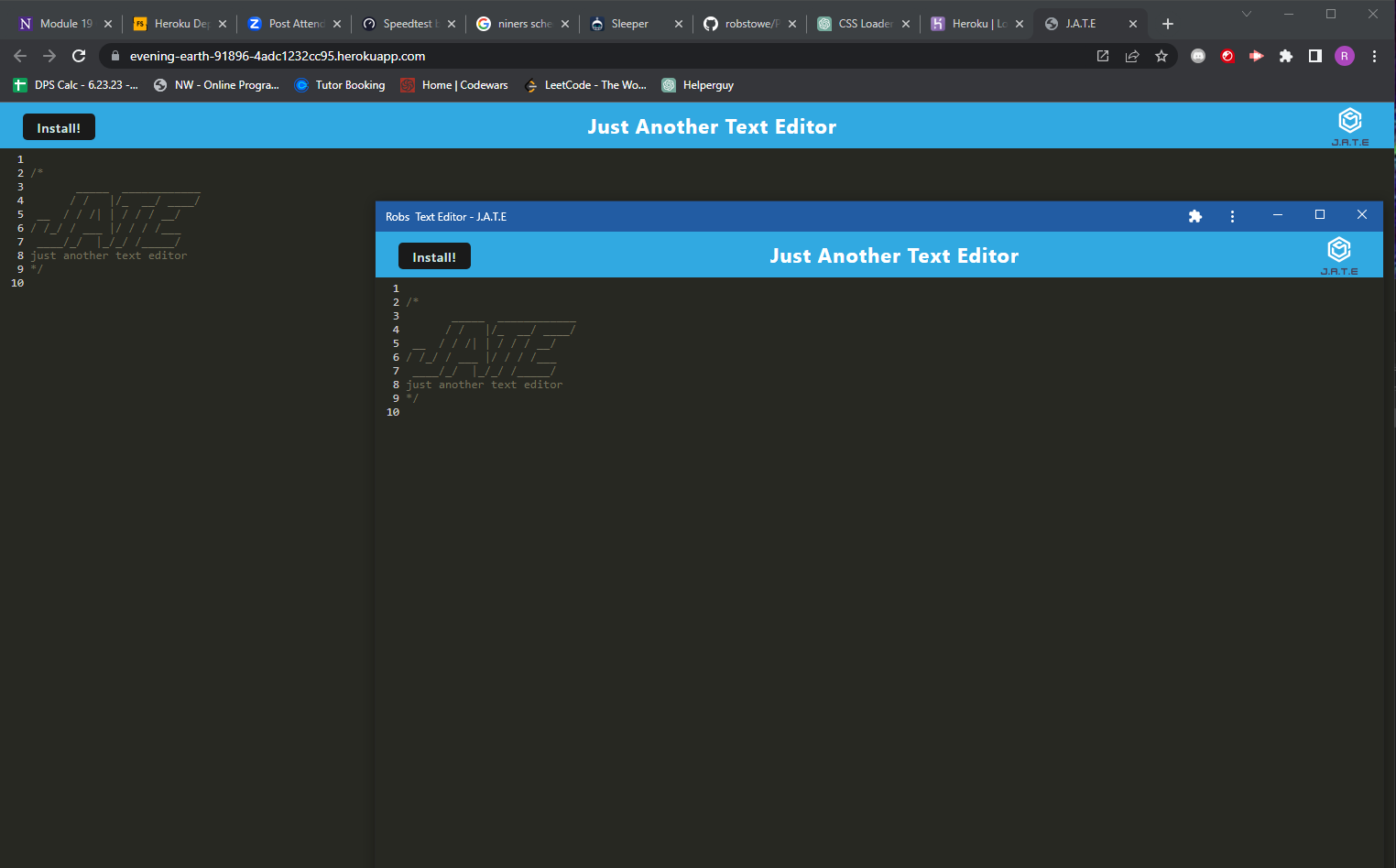Toggle the bookmark star for this page
The image size is (1396, 868).
pyautogui.click(x=1162, y=56)
